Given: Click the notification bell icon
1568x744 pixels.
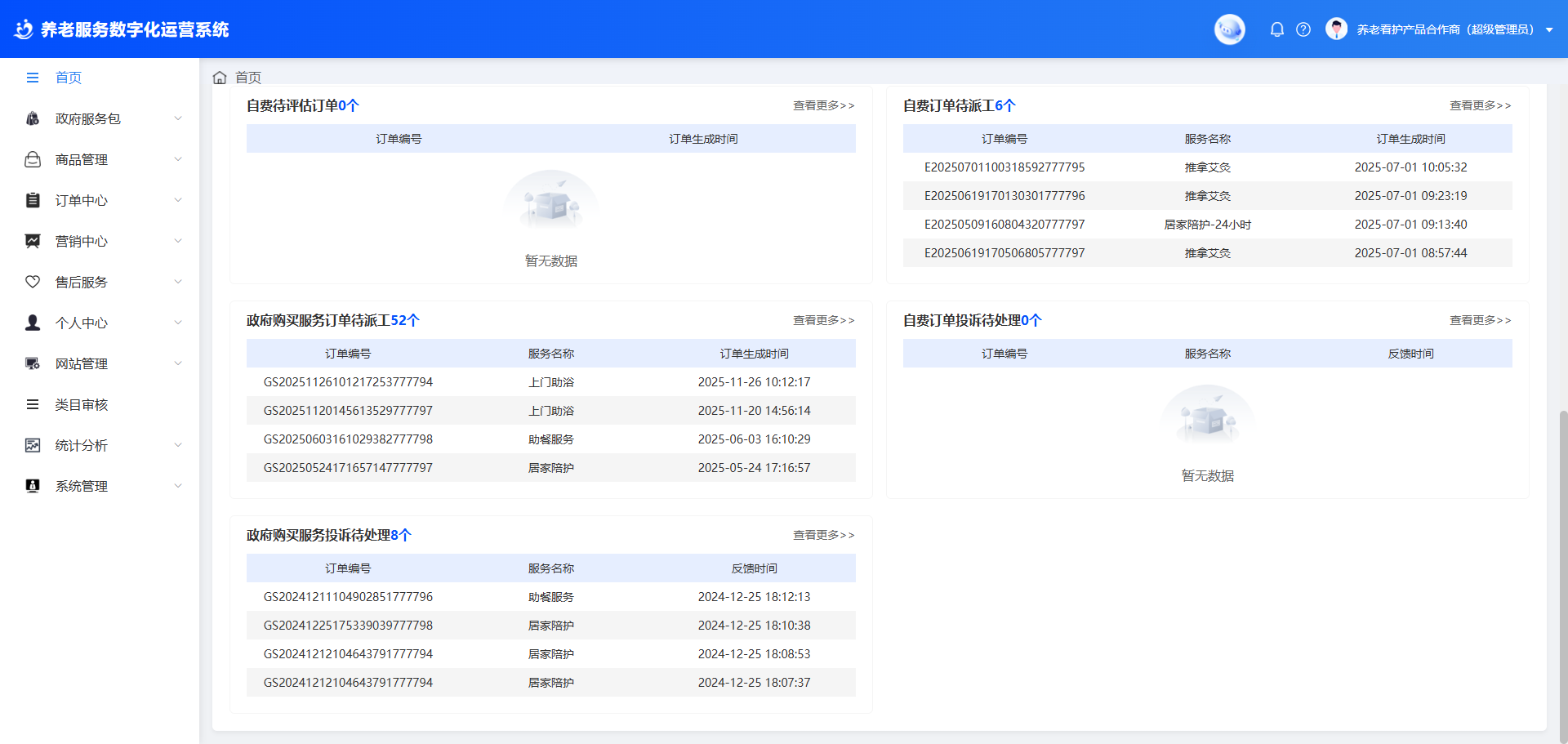Looking at the screenshot, I should click(1277, 29).
